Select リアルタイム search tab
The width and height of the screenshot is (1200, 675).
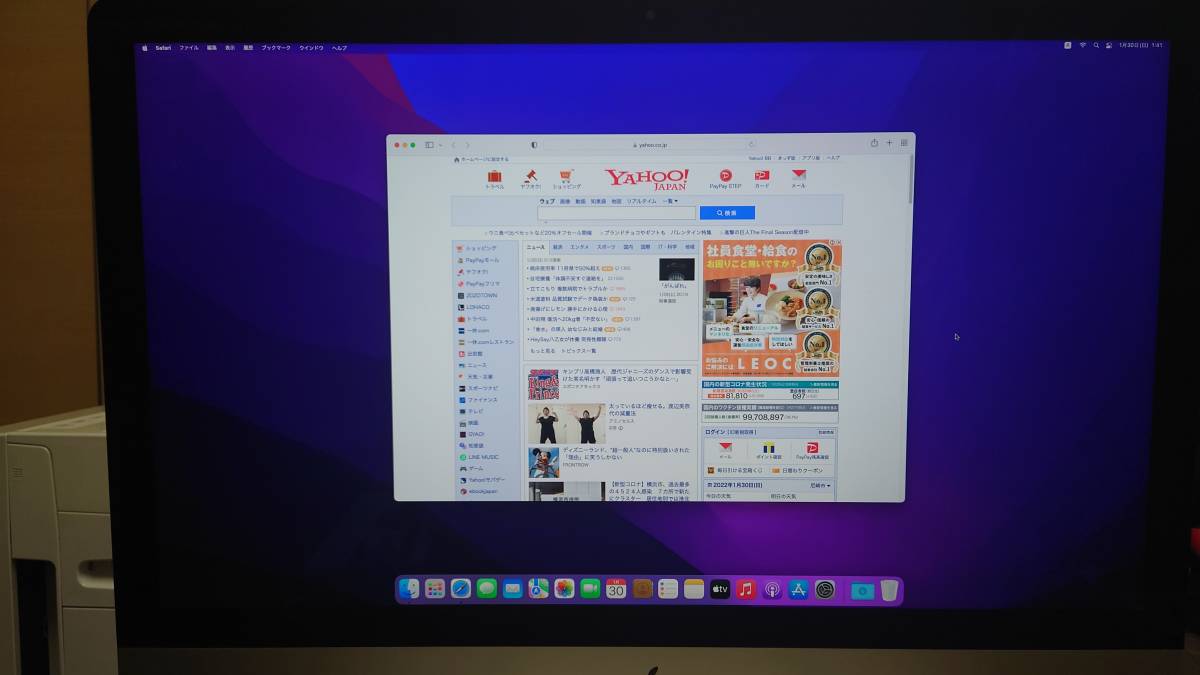tap(642, 201)
